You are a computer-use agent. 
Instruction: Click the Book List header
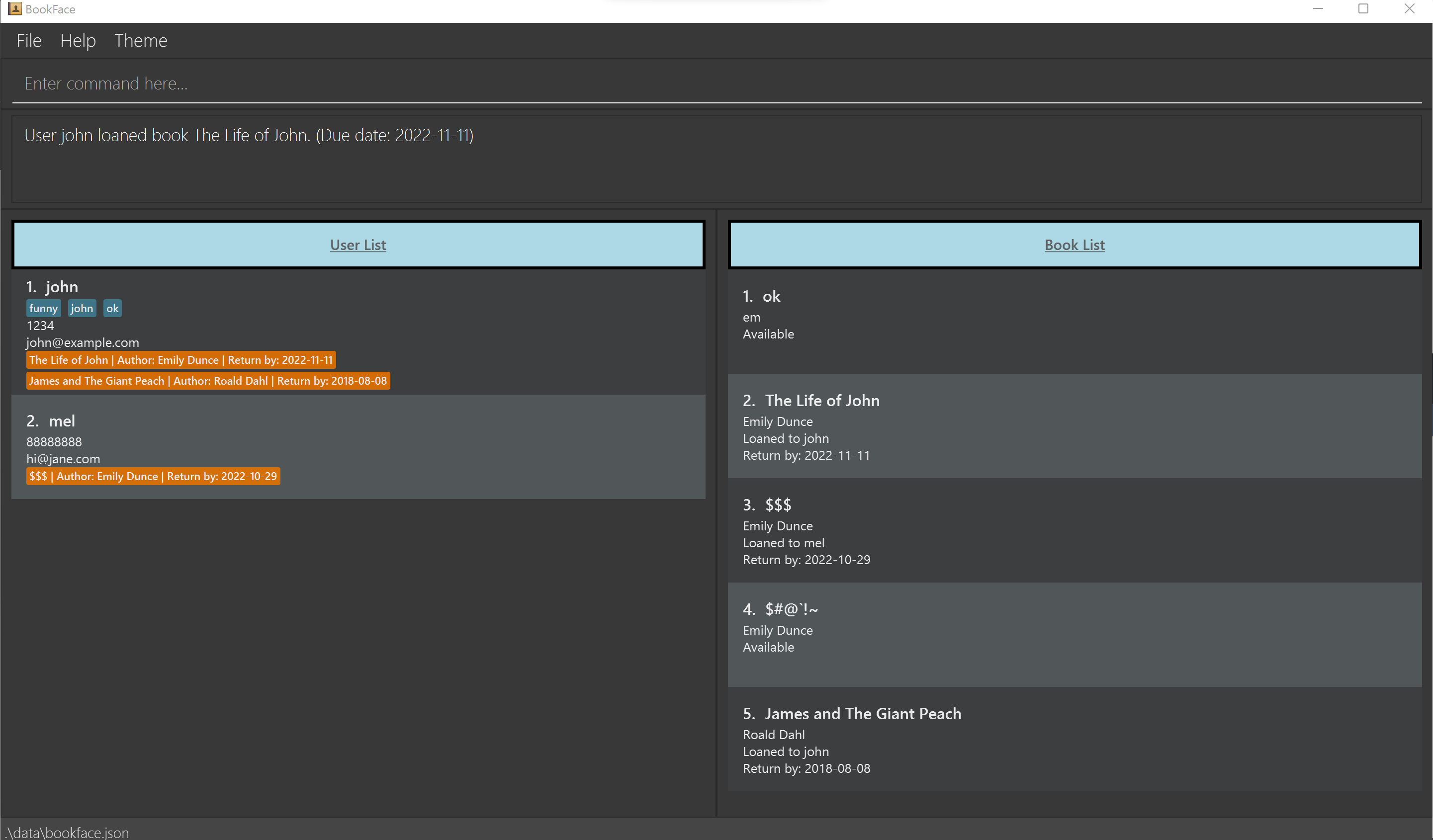click(x=1074, y=245)
